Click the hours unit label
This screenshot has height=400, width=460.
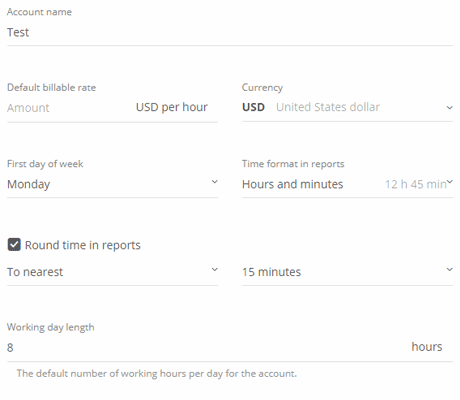click(427, 347)
